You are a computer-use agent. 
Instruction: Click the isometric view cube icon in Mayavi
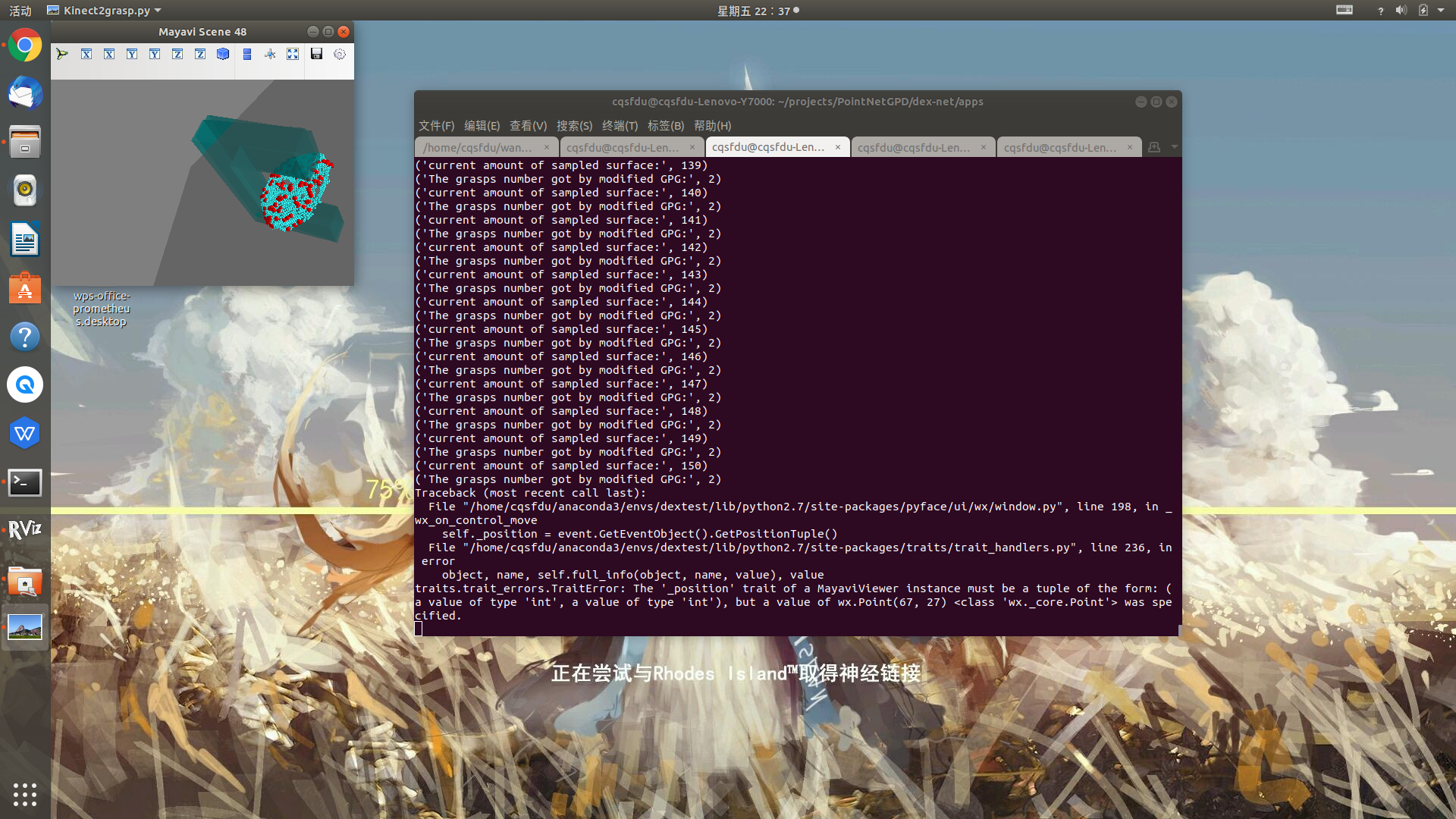click(x=223, y=54)
